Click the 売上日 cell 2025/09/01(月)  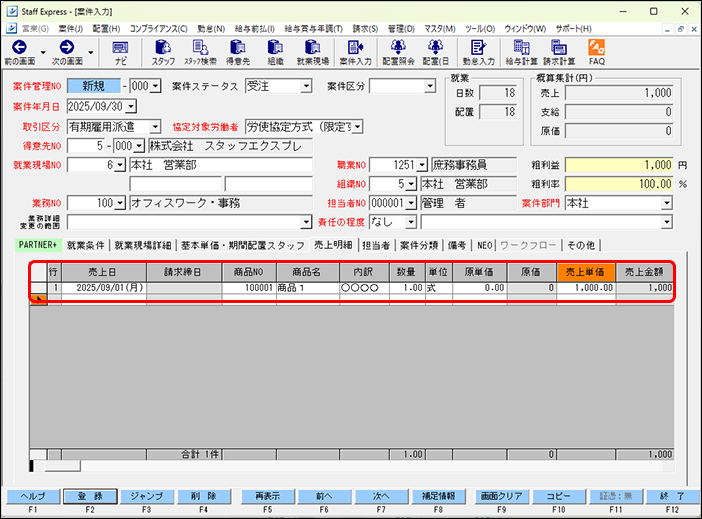pos(104,288)
